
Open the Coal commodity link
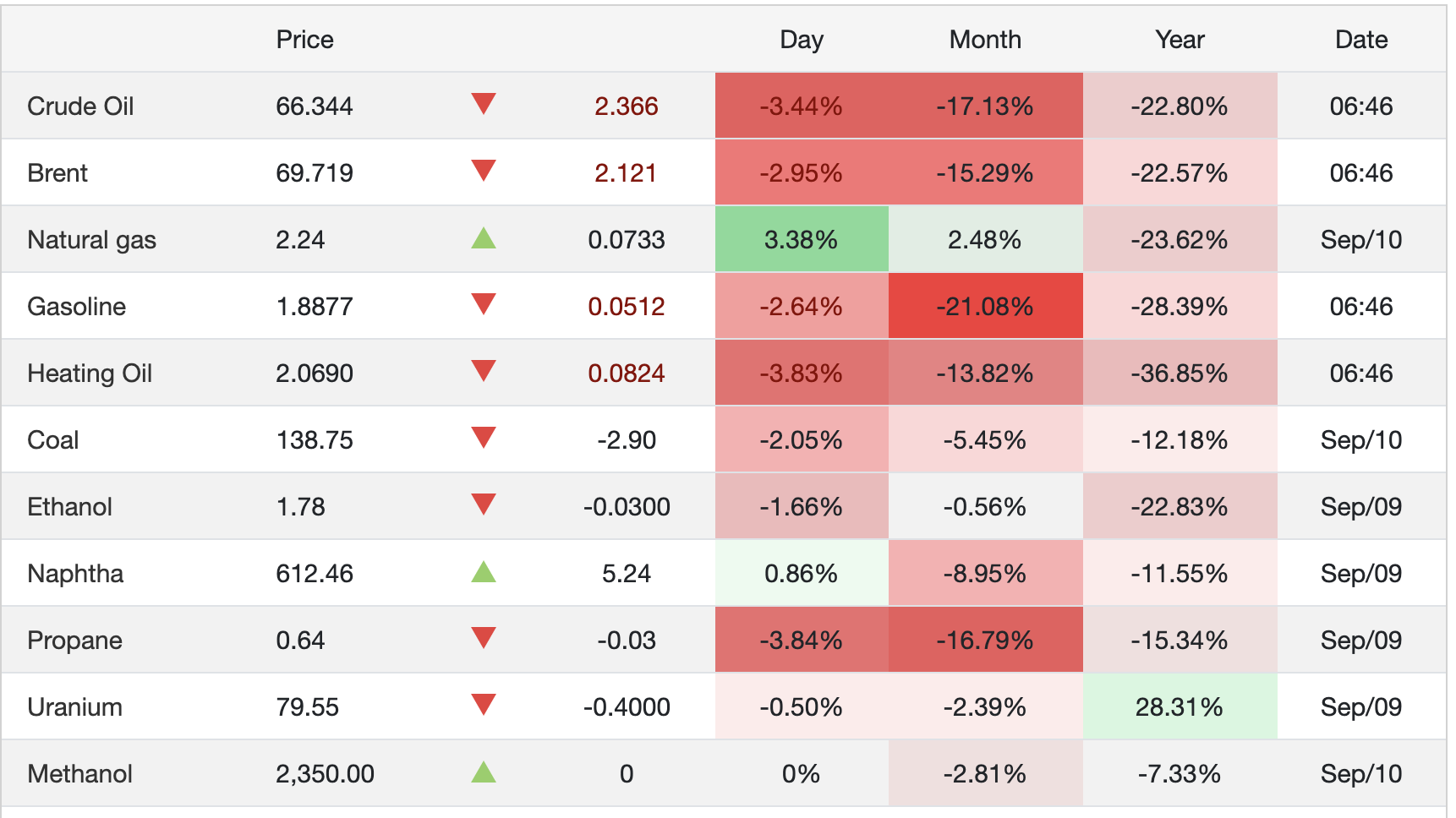coord(52,440)
